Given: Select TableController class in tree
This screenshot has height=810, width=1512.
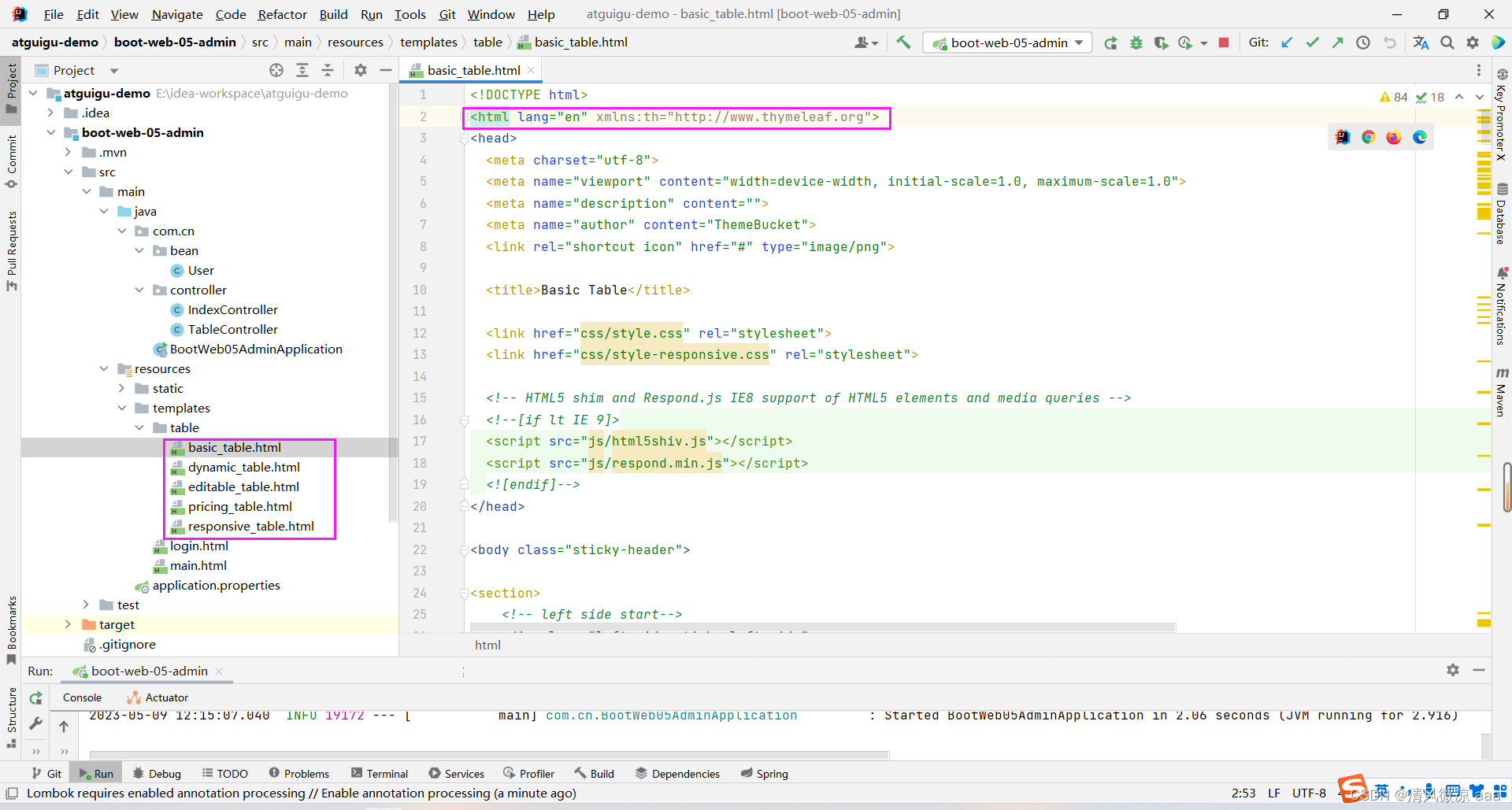Looking at the screenshot, I should pyautogui.click(x=232, y=329).
